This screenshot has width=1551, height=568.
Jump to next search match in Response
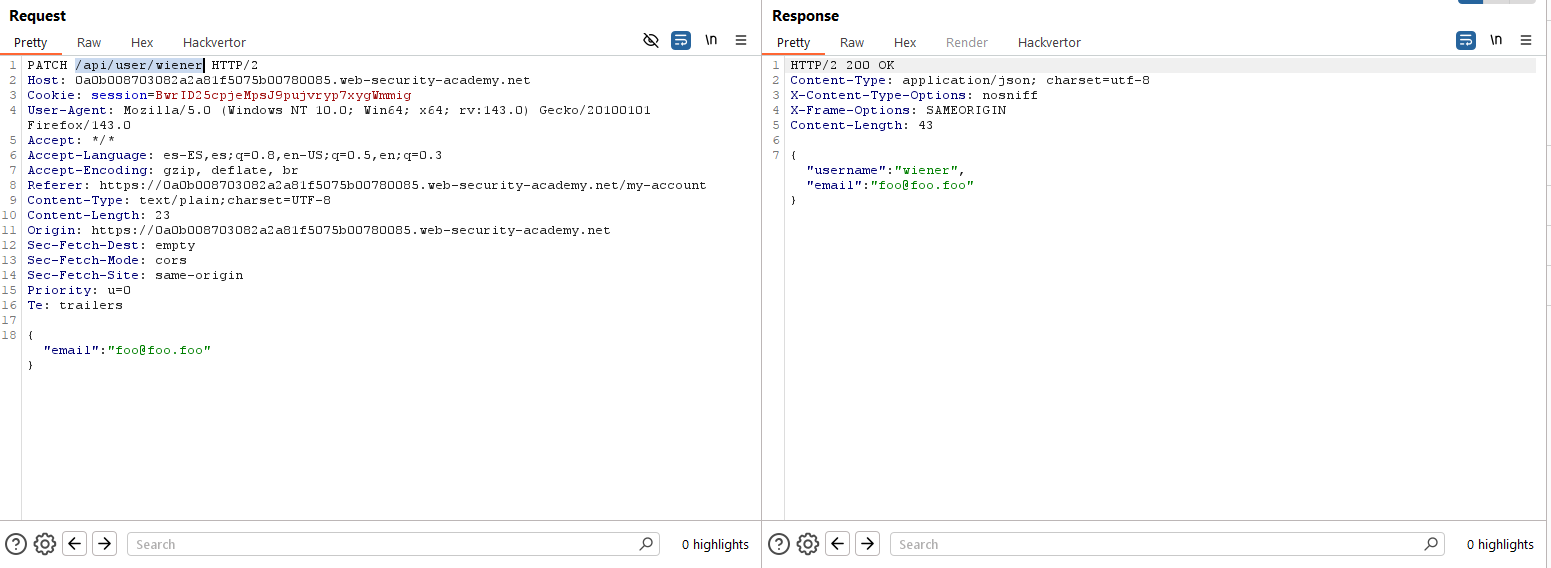[x=867, y=544]
